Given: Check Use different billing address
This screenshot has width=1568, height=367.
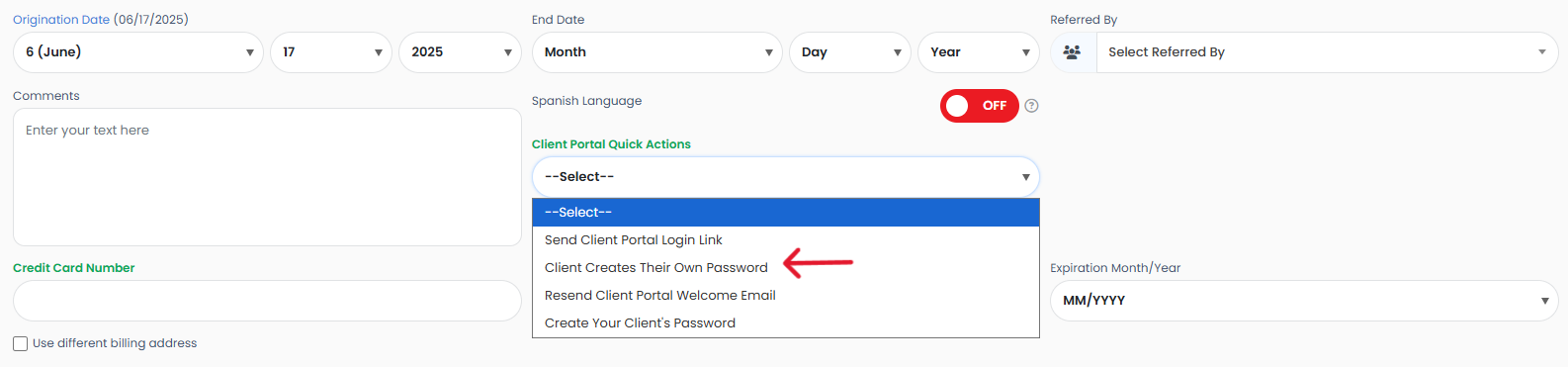Looking at the screenshot, I should tap(20, 343).
